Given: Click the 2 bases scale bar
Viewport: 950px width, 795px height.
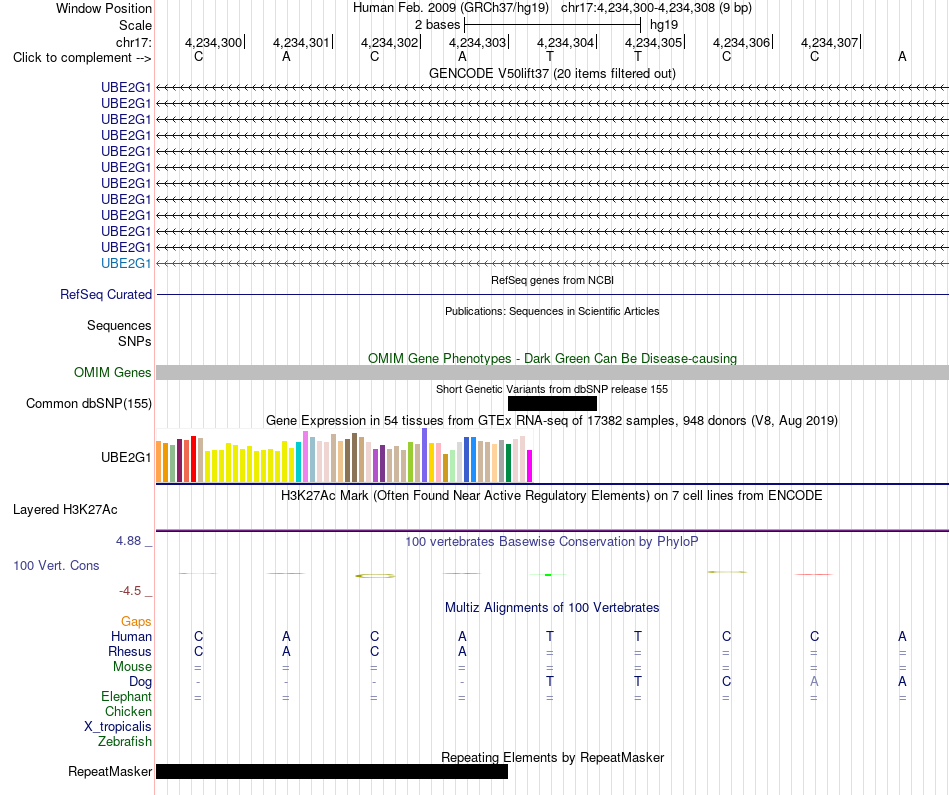Looking at the screenshot, I should coord(553,25).
